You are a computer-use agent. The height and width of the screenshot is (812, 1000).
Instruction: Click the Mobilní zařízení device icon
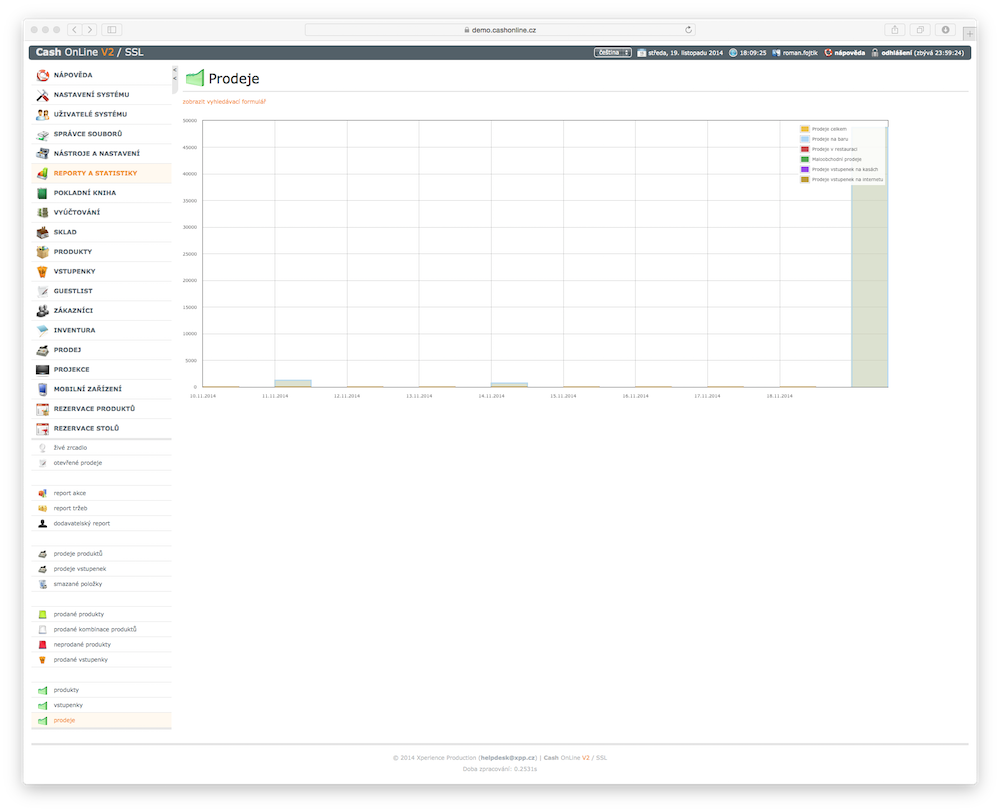point(42,389)
